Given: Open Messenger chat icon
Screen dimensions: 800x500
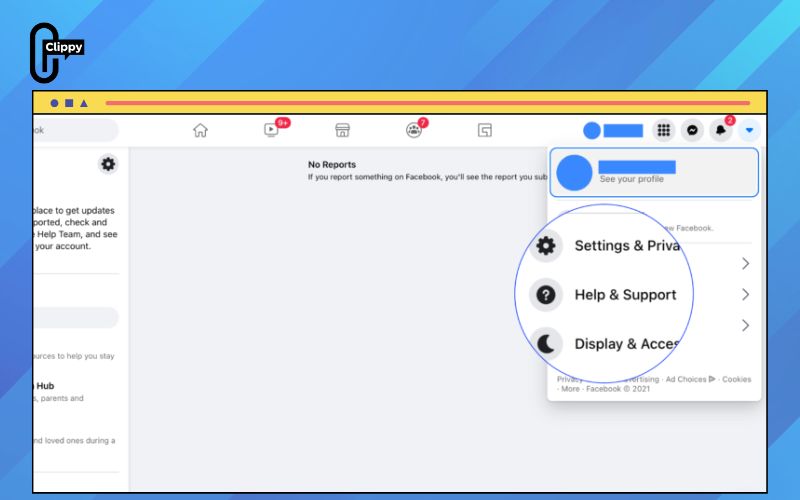Looking at the screenshot, I should coord(692,131).
